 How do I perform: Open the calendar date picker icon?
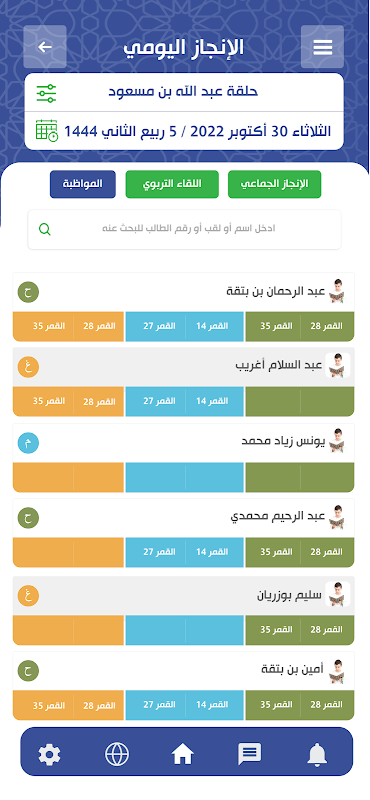coord(47,131)
